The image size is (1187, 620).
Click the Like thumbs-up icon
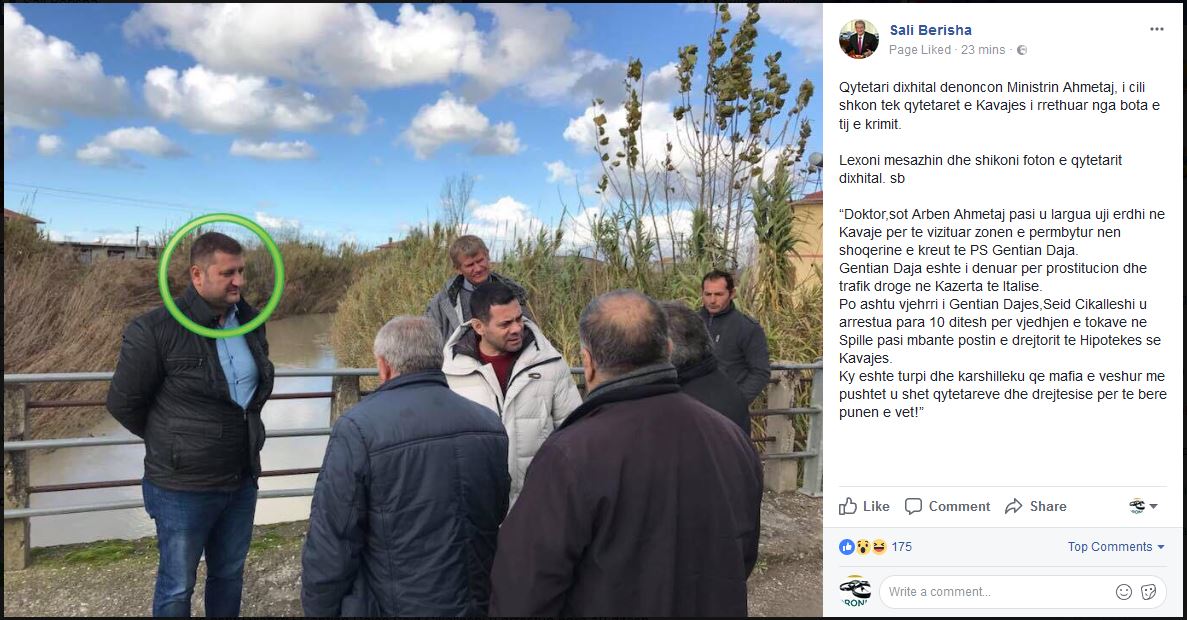pyautogui.click(x=848, y=506)
